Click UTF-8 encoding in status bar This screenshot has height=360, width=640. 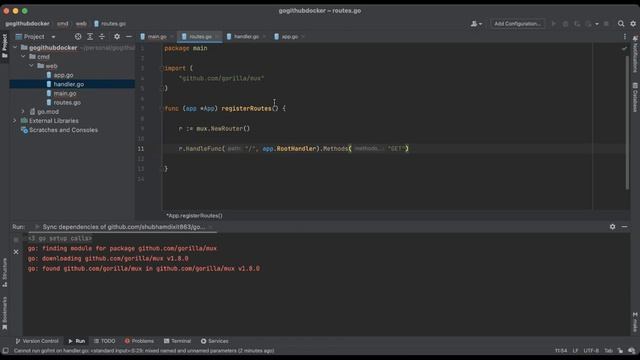(591, 351)
